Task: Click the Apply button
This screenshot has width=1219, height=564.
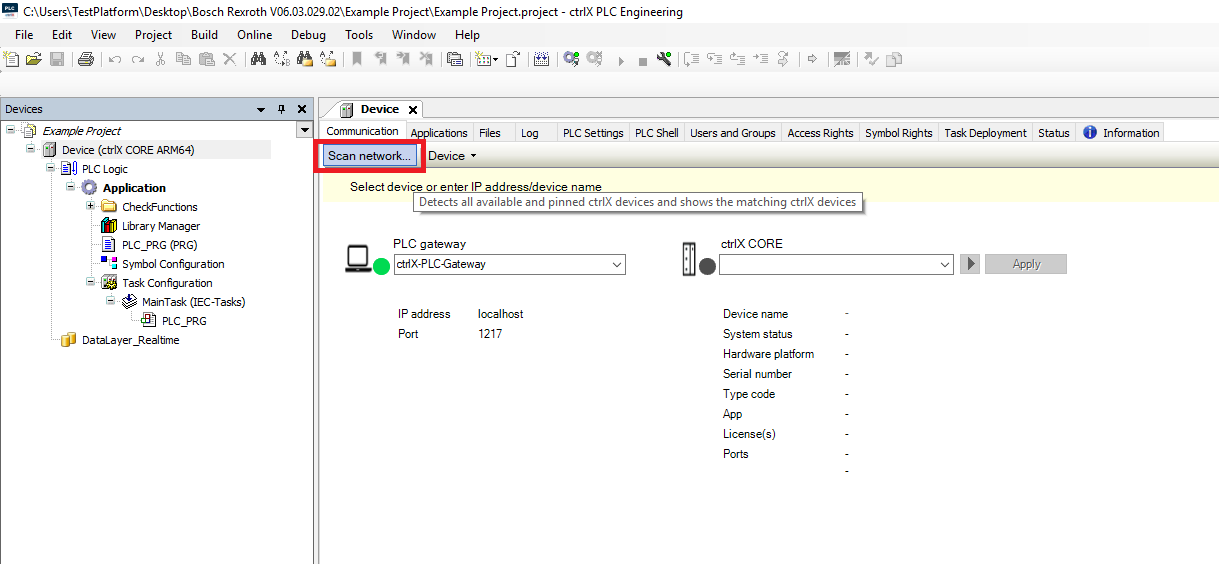Action: pyautogui.click(x=1025, y=265)
